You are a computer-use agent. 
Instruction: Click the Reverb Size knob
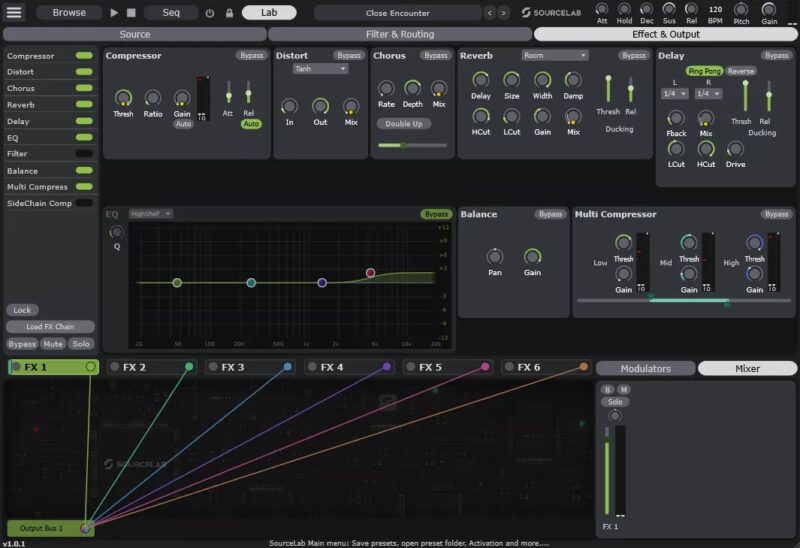pyautogui.click(x=511, y=80)
